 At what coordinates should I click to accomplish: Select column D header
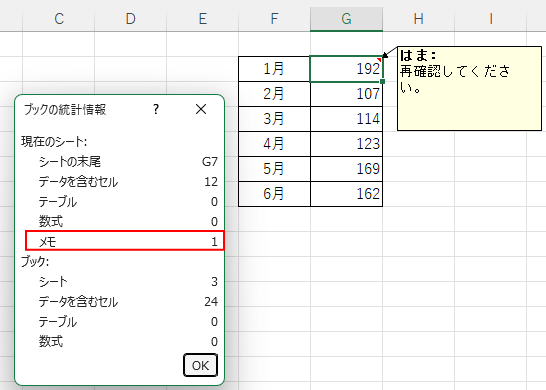[131, 19]
